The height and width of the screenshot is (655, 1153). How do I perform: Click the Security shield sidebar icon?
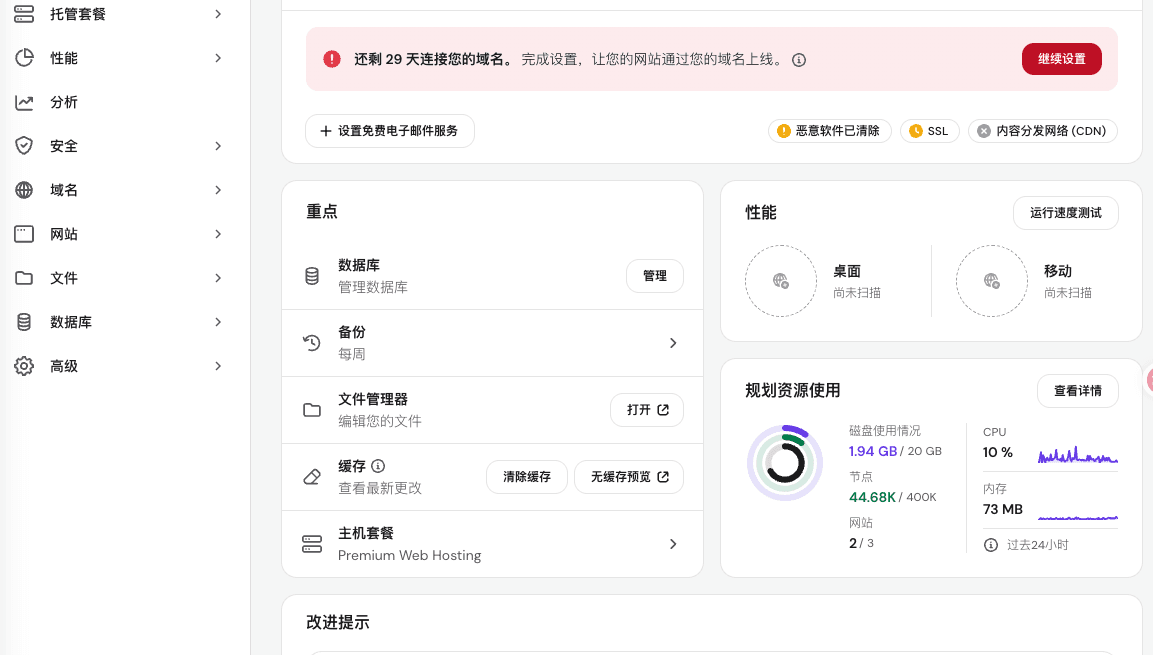tap(24, 146)
